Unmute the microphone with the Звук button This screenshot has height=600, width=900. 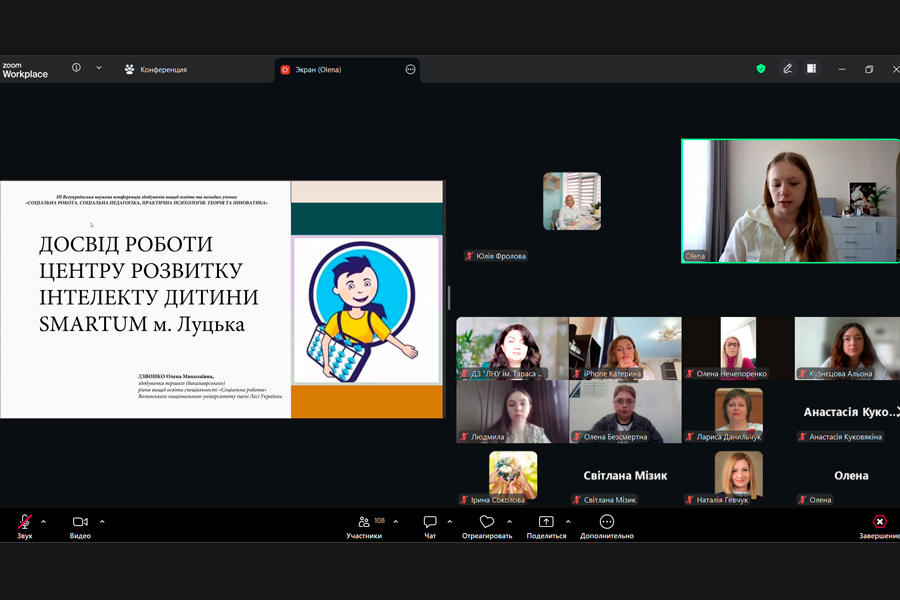click(25, 527)
